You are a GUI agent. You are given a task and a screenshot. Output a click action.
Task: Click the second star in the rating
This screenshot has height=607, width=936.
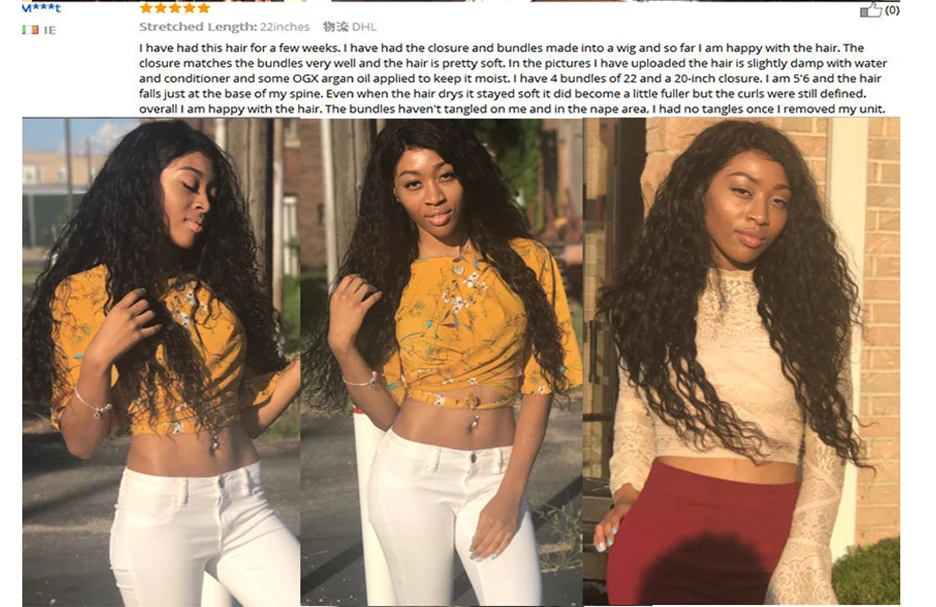[x=160, y=8]
